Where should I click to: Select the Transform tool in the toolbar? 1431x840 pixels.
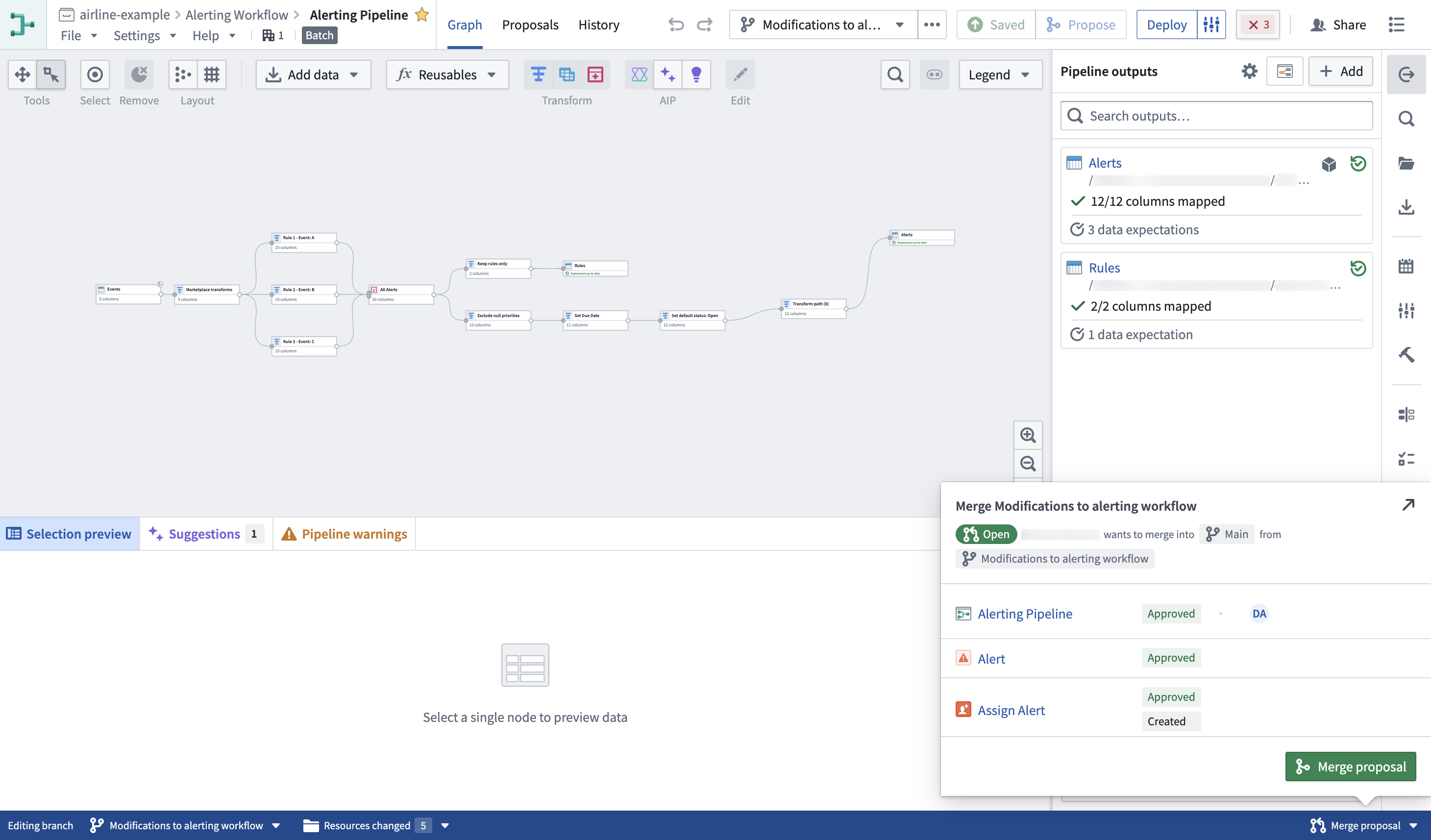click(538, 74)
